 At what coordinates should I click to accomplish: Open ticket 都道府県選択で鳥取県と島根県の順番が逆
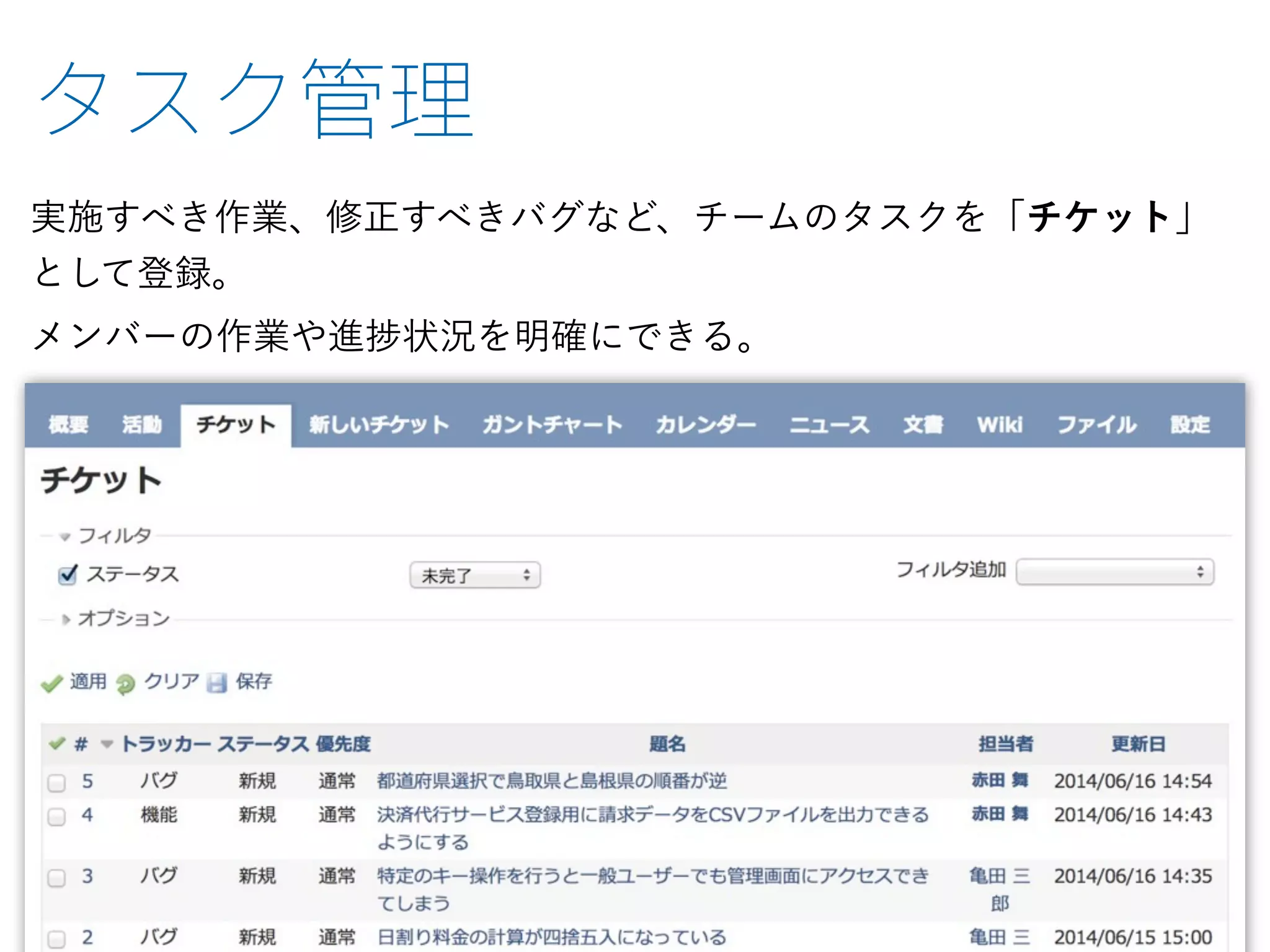[552, 781]
